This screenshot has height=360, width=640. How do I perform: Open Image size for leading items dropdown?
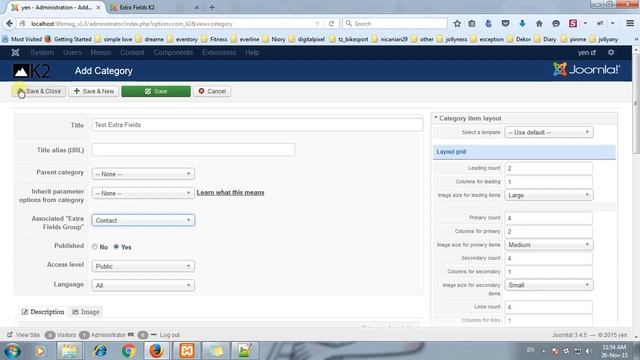pos(549,195)
